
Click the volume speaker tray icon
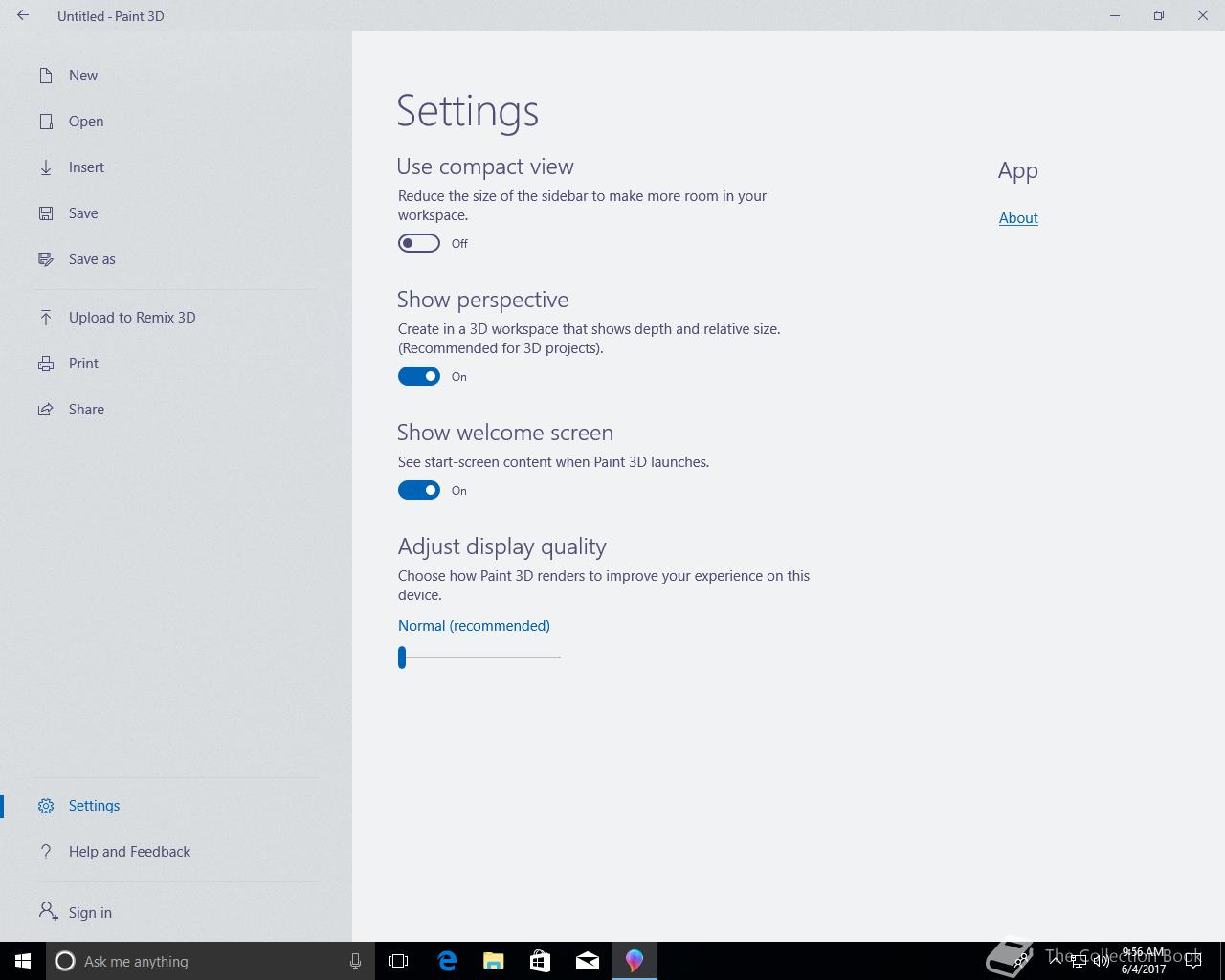(x=1102, y=961)
